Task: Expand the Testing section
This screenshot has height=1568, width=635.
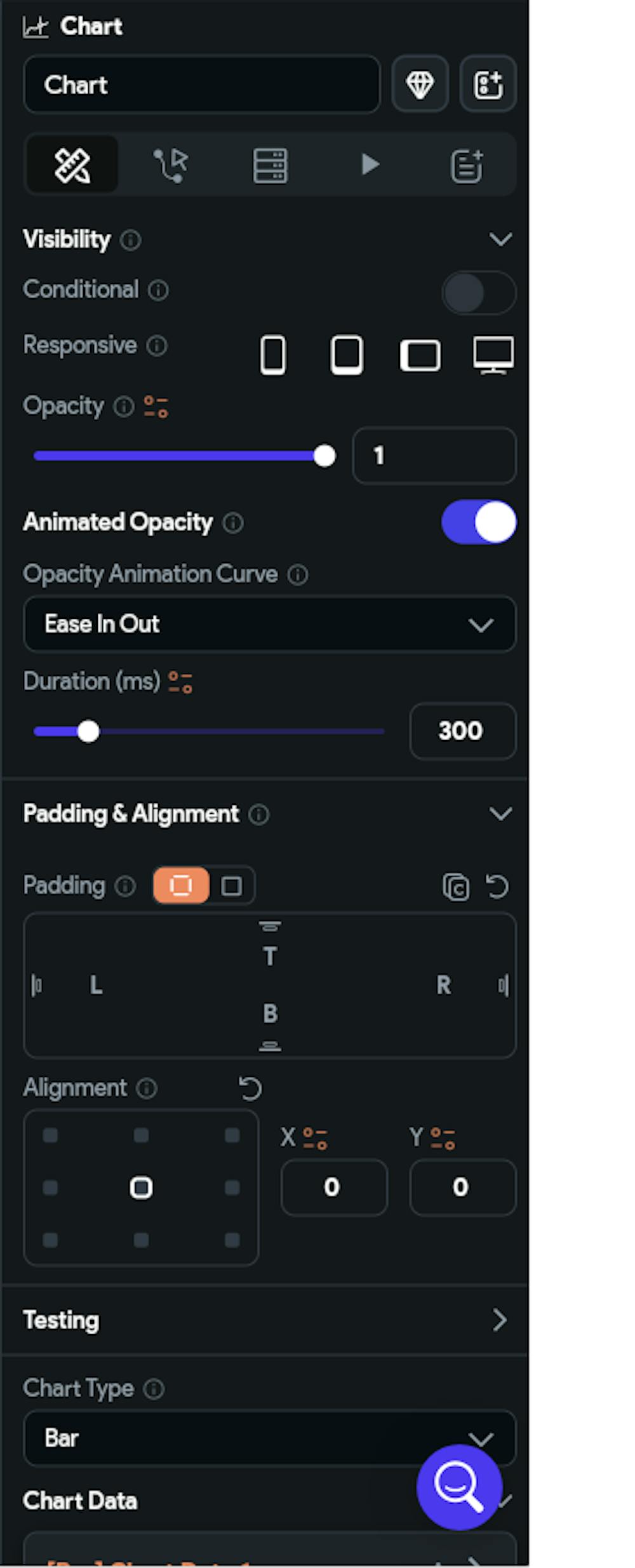Action: 499,1320
